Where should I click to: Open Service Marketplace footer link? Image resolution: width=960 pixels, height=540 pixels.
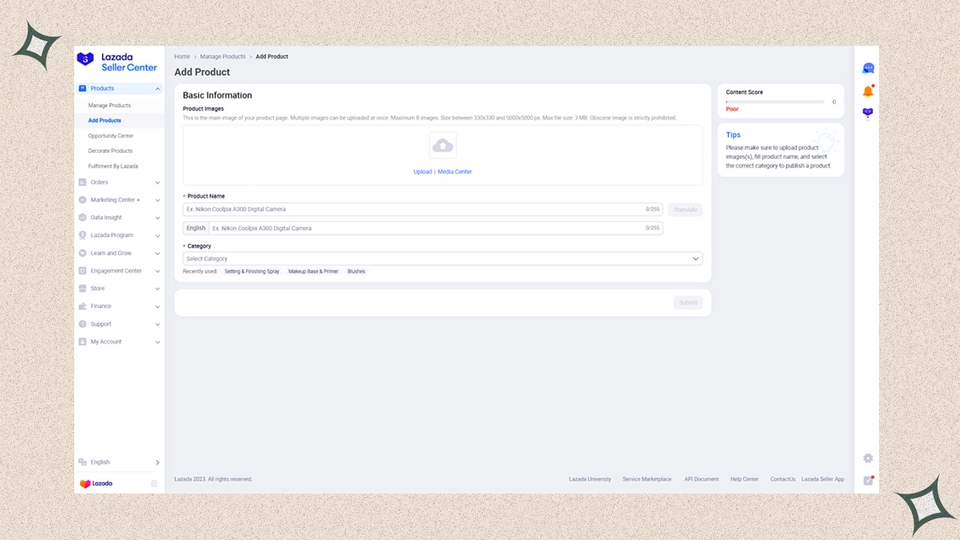647,479
